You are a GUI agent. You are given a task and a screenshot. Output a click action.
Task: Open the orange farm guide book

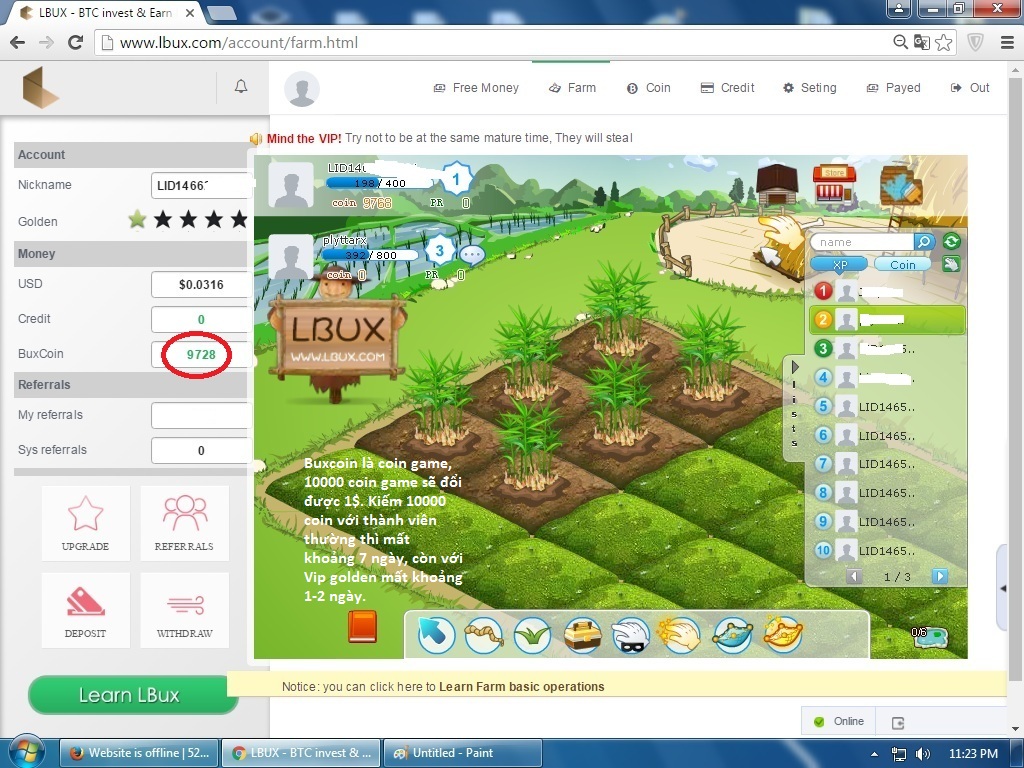pyautogui.click(x=362, y=626)
